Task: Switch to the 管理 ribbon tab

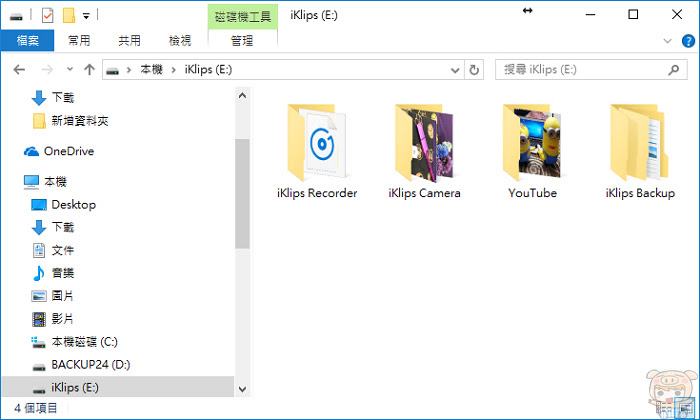Action: [242, 41]
